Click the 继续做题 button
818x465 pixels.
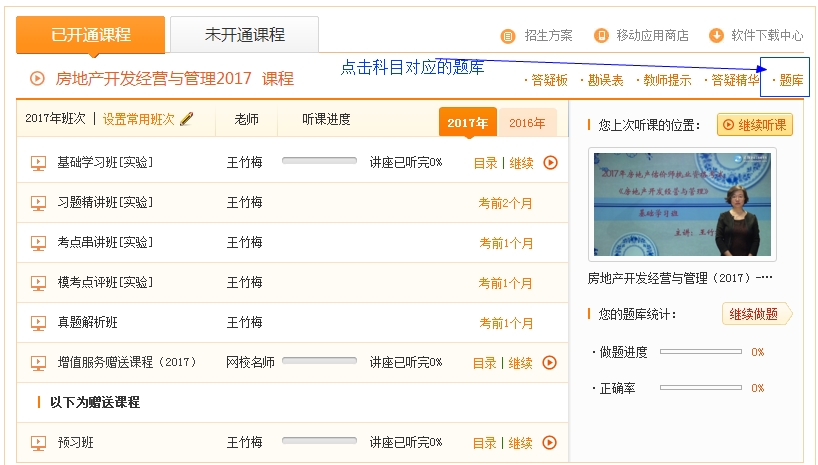[x=753, y=314]
